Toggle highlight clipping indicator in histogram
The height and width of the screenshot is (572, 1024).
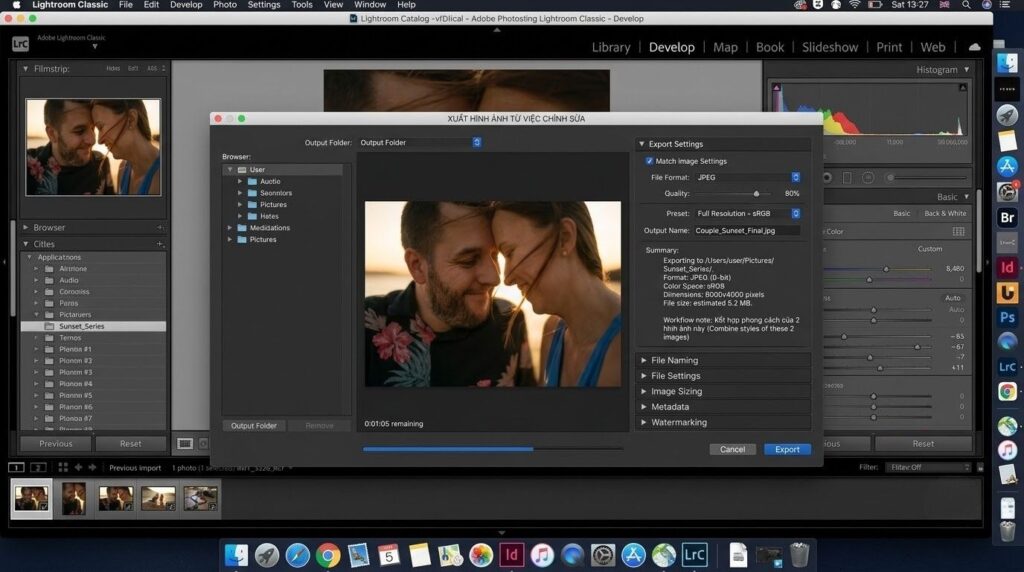click(x=963, y=87)
